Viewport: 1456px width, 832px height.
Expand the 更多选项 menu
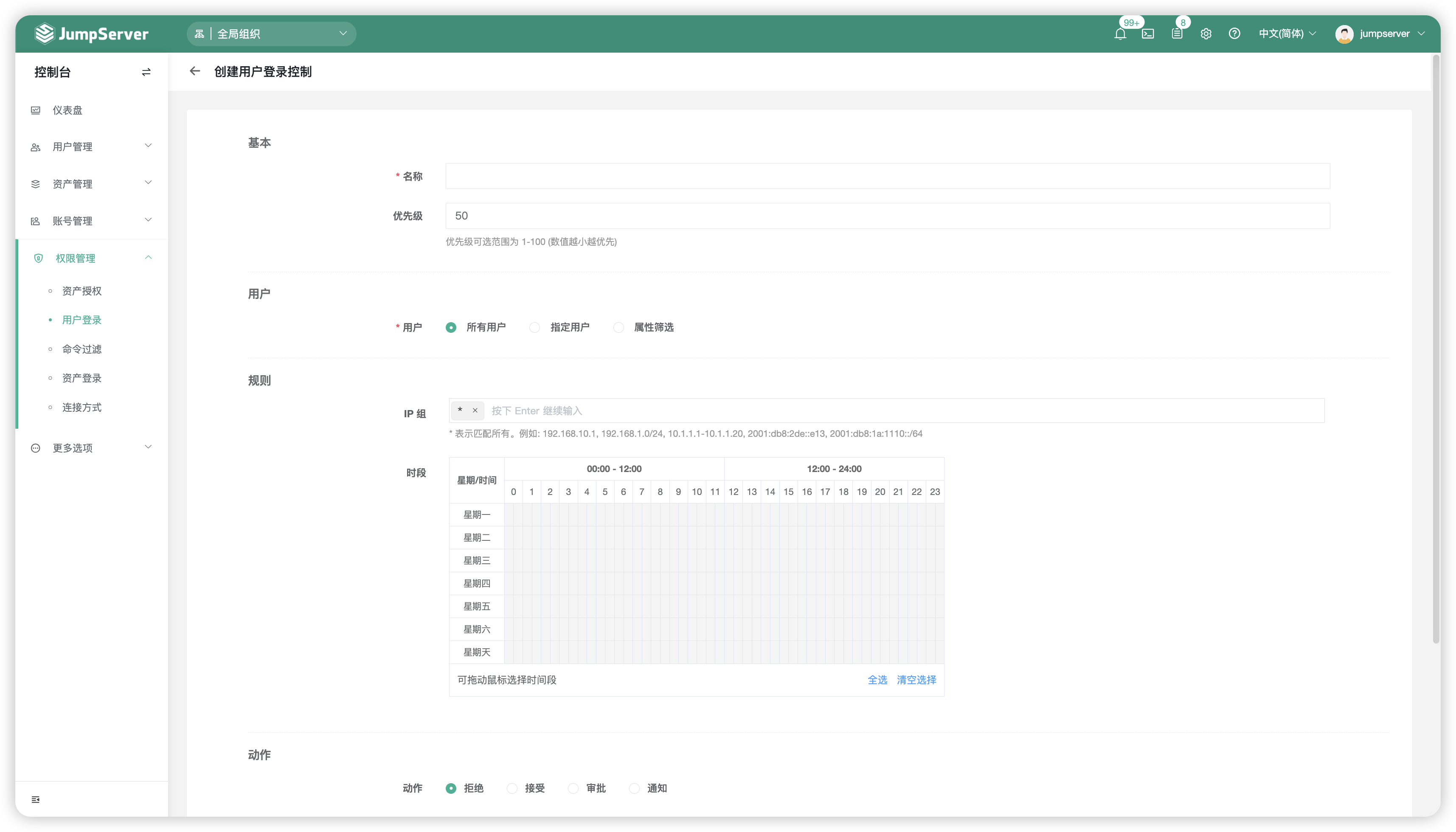tap(91, 448)
